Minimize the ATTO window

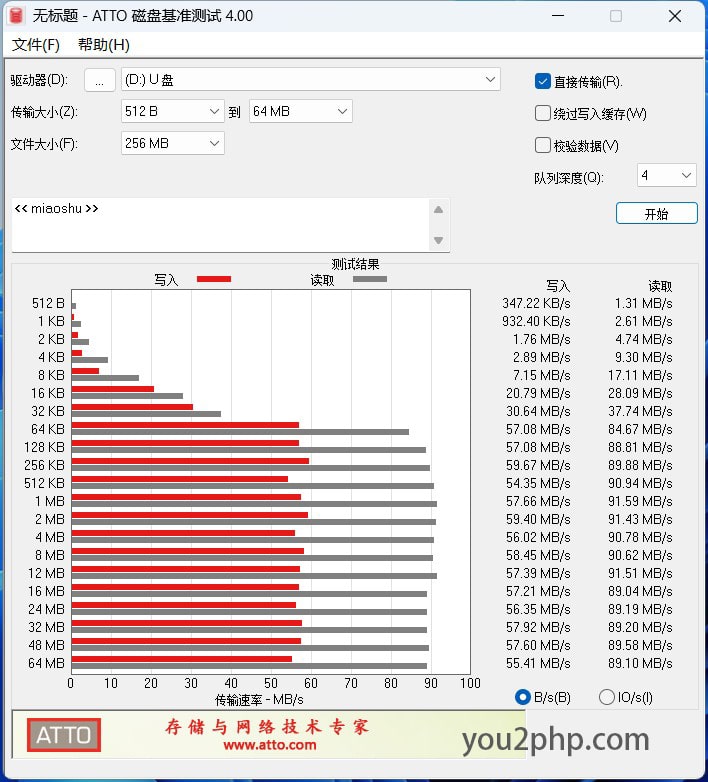click(558, 16)
